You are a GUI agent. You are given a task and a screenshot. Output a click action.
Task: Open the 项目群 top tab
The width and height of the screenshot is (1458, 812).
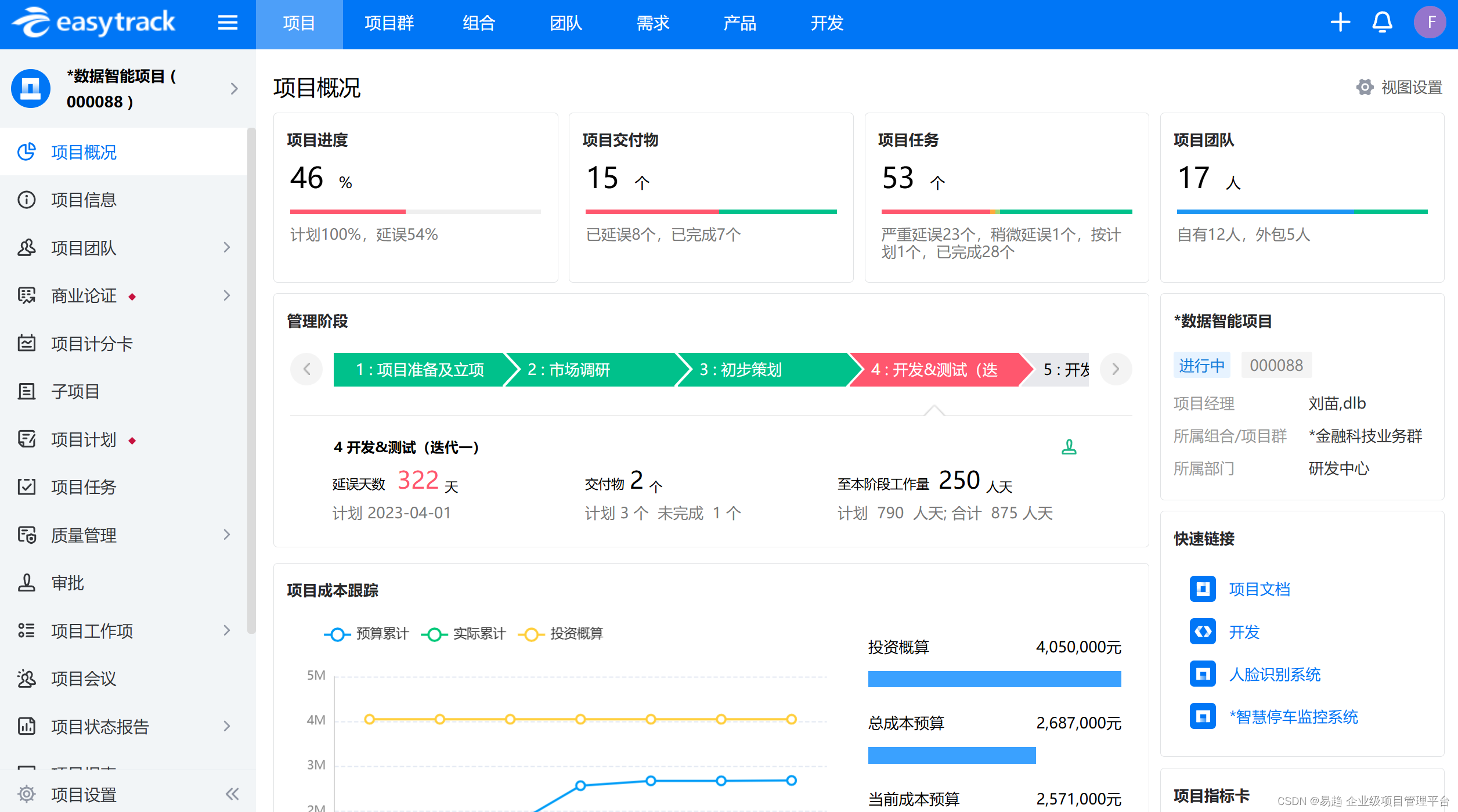pos(389,24)
